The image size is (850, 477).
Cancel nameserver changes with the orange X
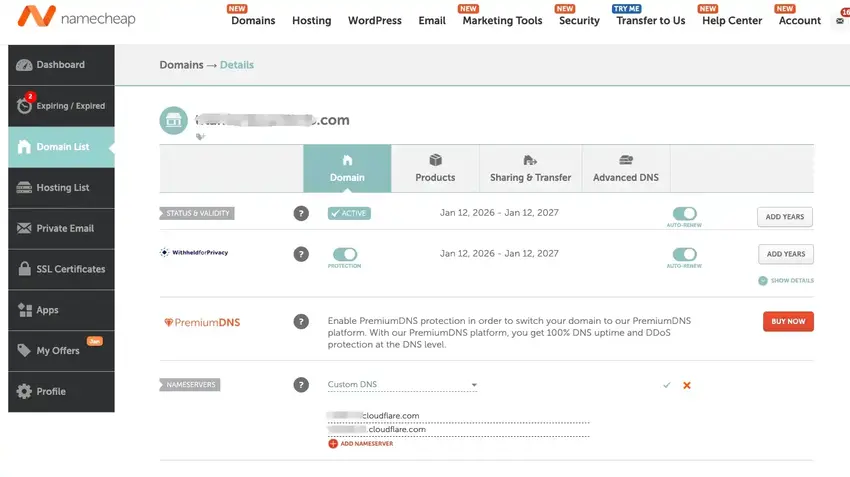687,385
